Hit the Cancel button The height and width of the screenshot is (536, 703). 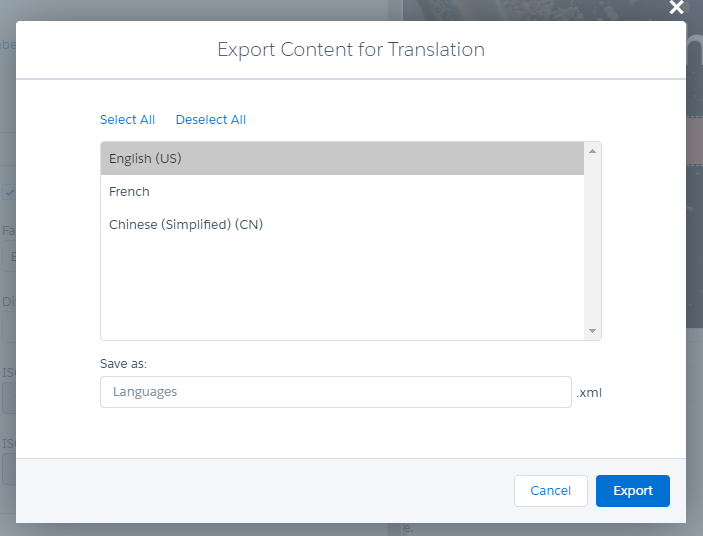pos(550,491)
